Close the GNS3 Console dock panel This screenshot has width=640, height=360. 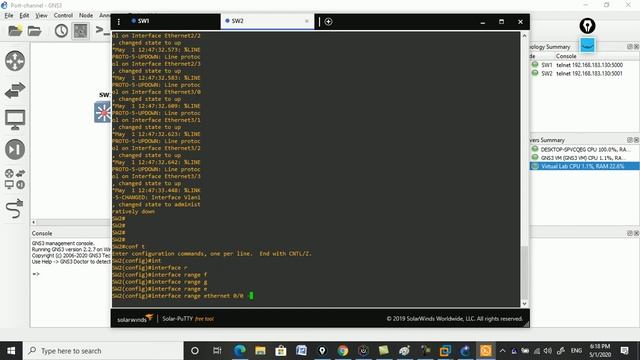(636, 233)
